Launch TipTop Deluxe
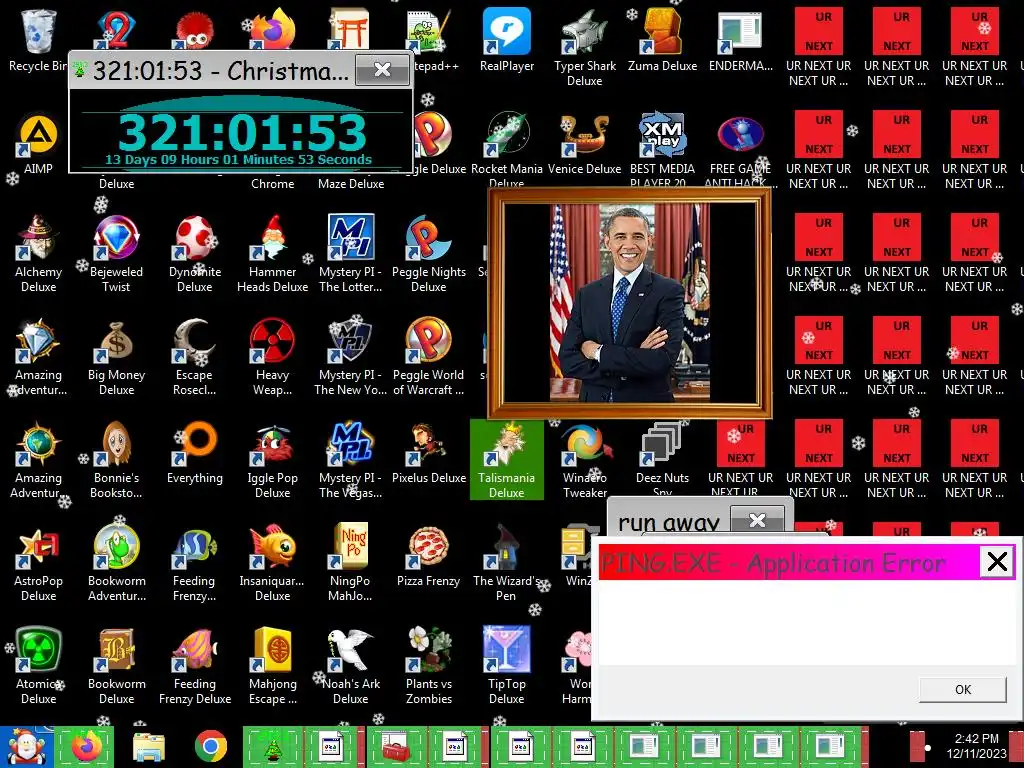 tap(507, 665)
